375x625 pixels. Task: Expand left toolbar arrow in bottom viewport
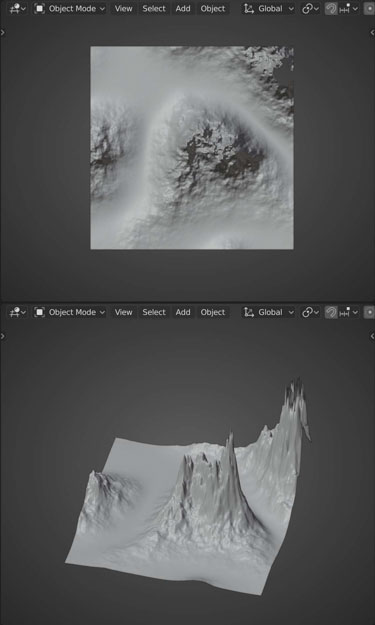(x=3, y=336)
